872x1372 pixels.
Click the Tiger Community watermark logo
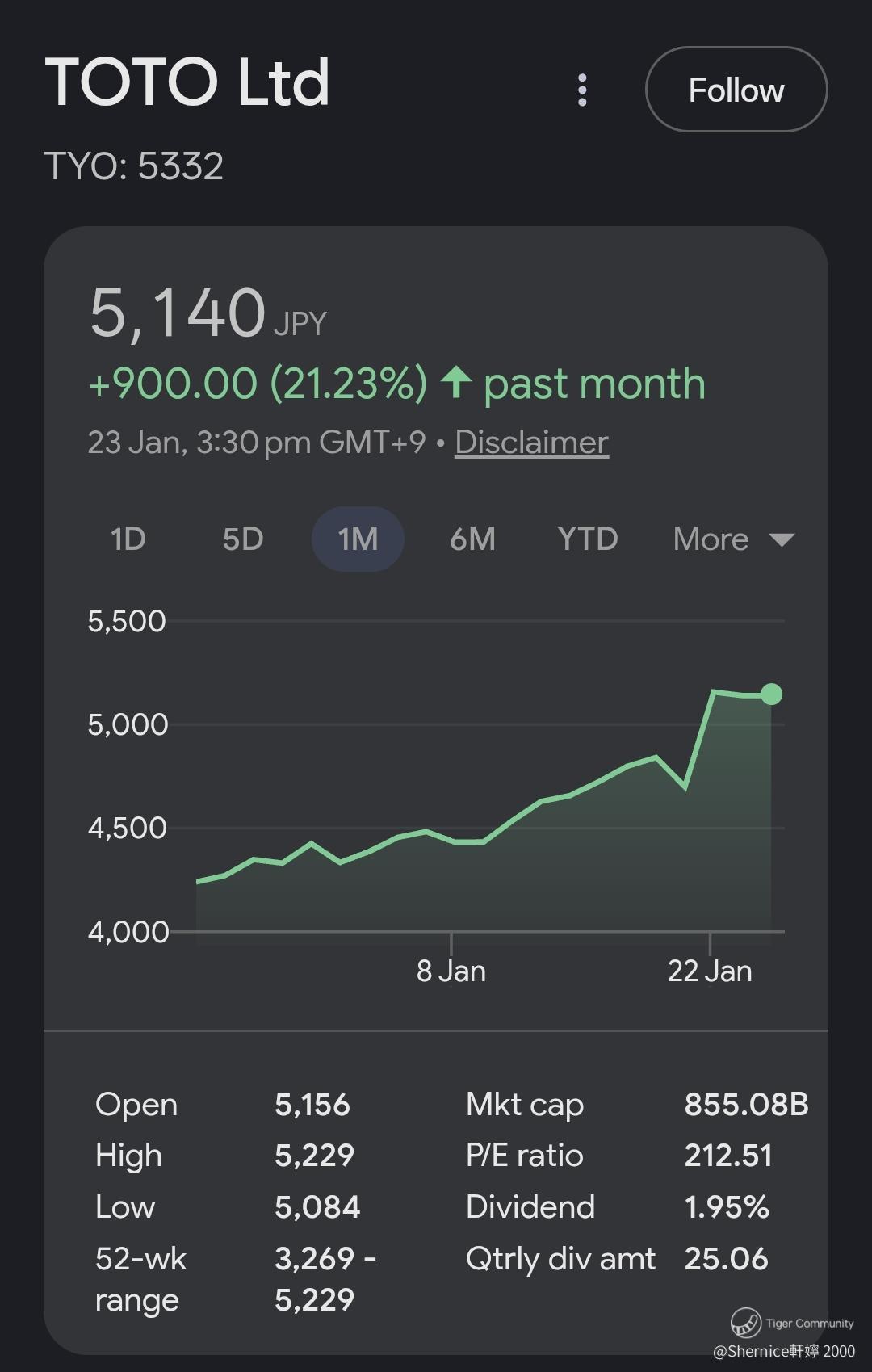746,1323
